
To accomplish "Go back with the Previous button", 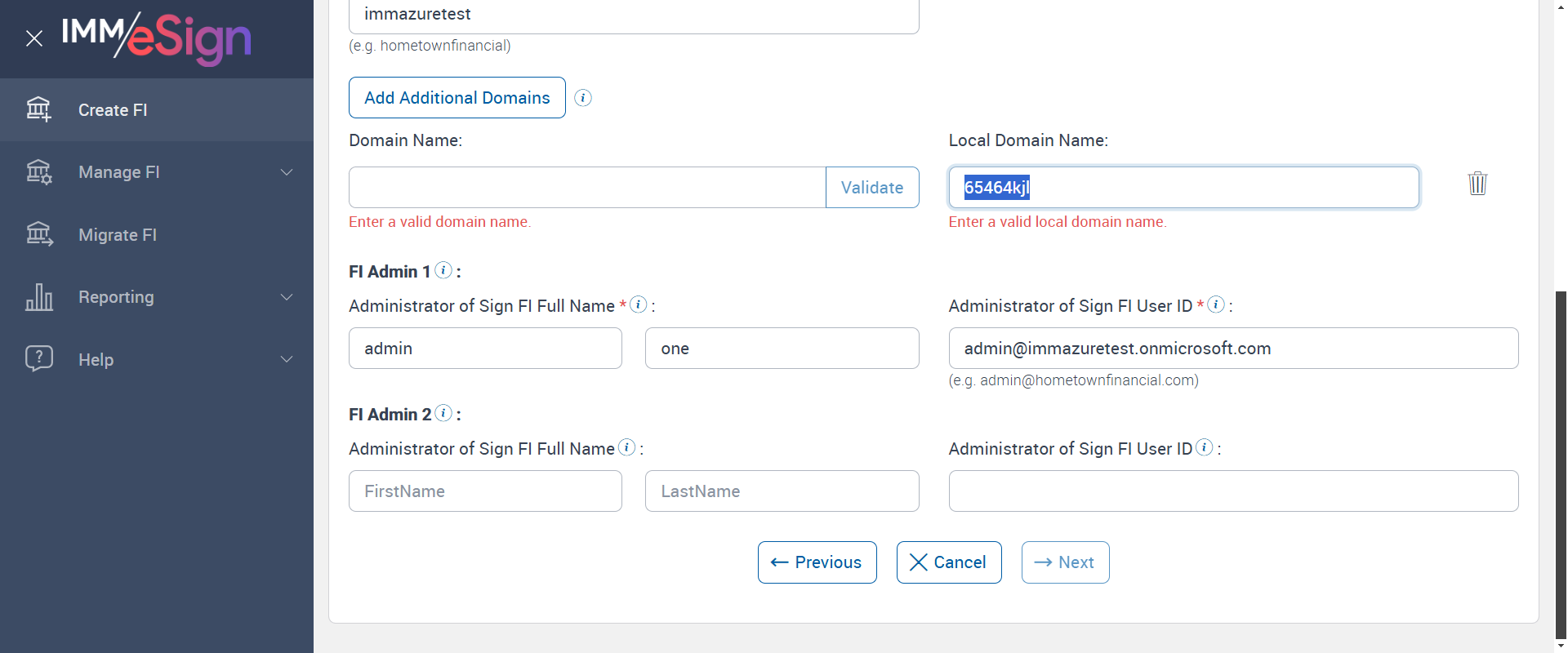I will [817, 562].
